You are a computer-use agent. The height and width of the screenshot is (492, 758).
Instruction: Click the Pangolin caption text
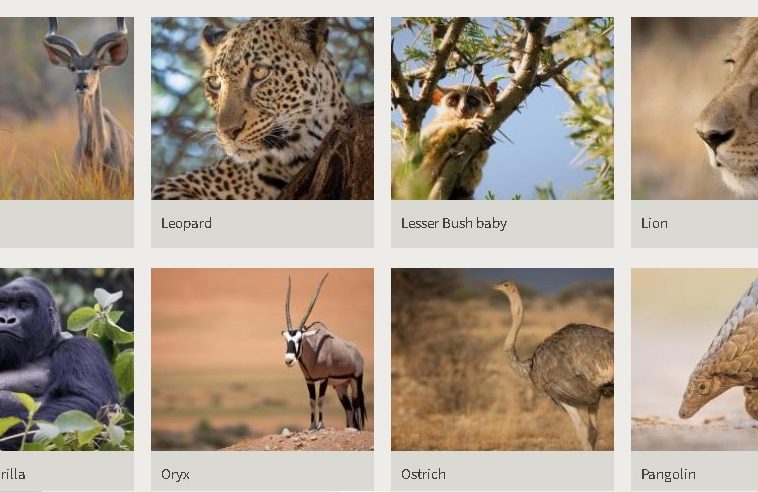(x=668, y=475)
